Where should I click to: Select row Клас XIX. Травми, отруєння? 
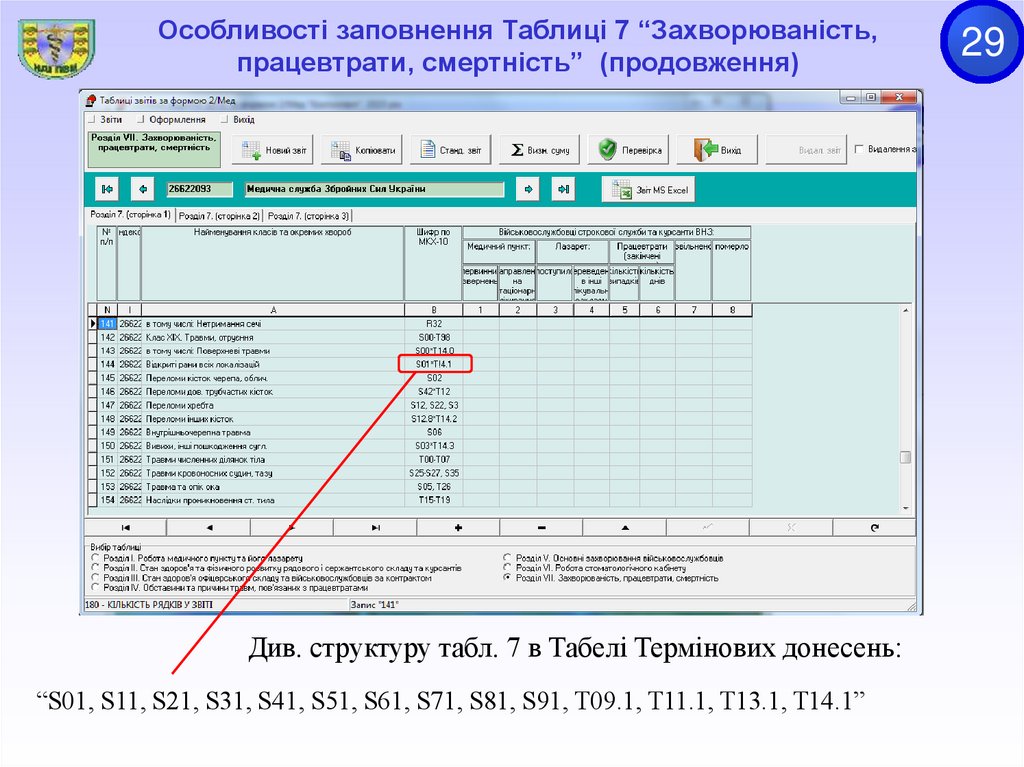pos(420,337)
